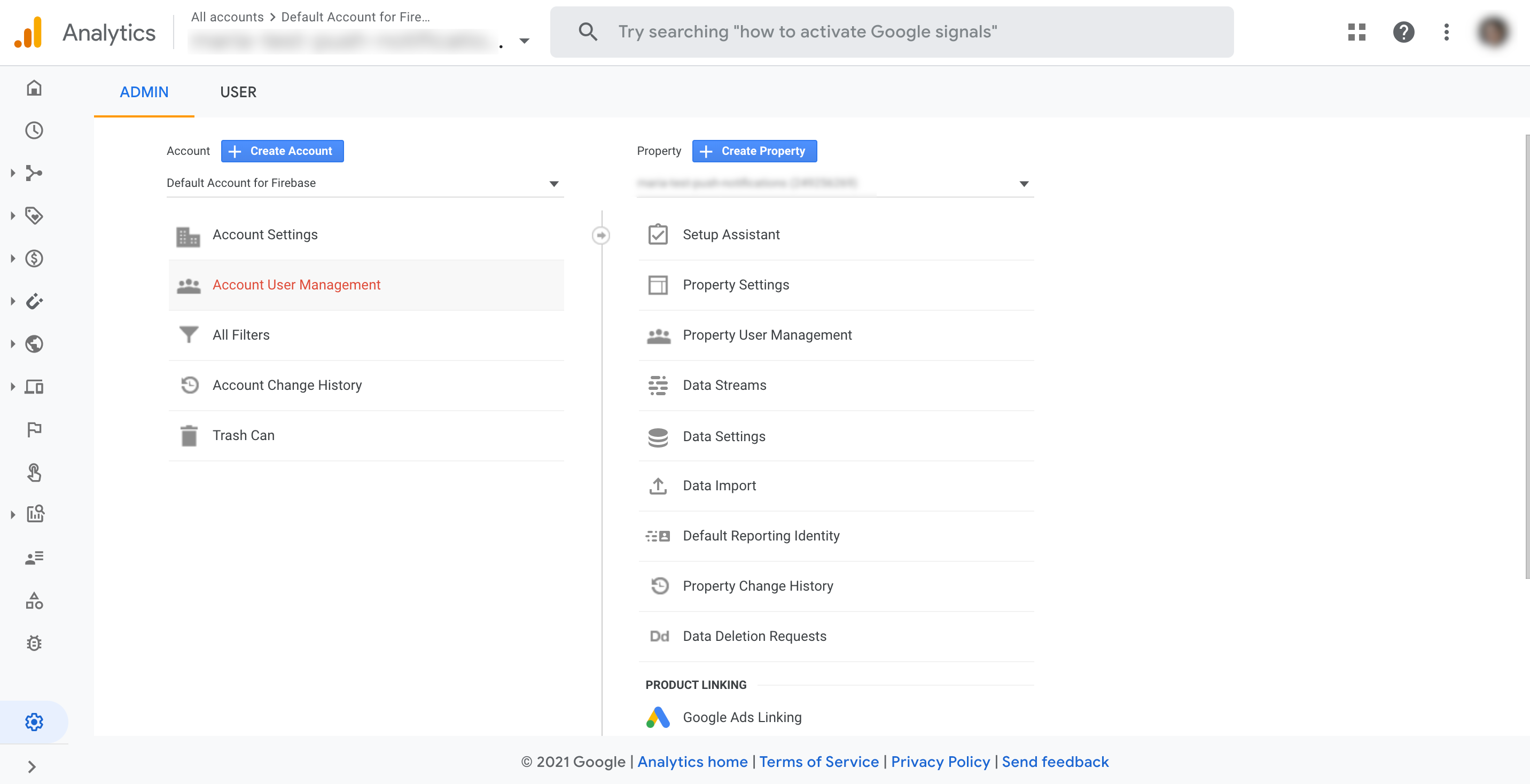Expand the sidebar with bottom chevron
Viewport: 1530px width, 784px height.
tap(32, 767)
